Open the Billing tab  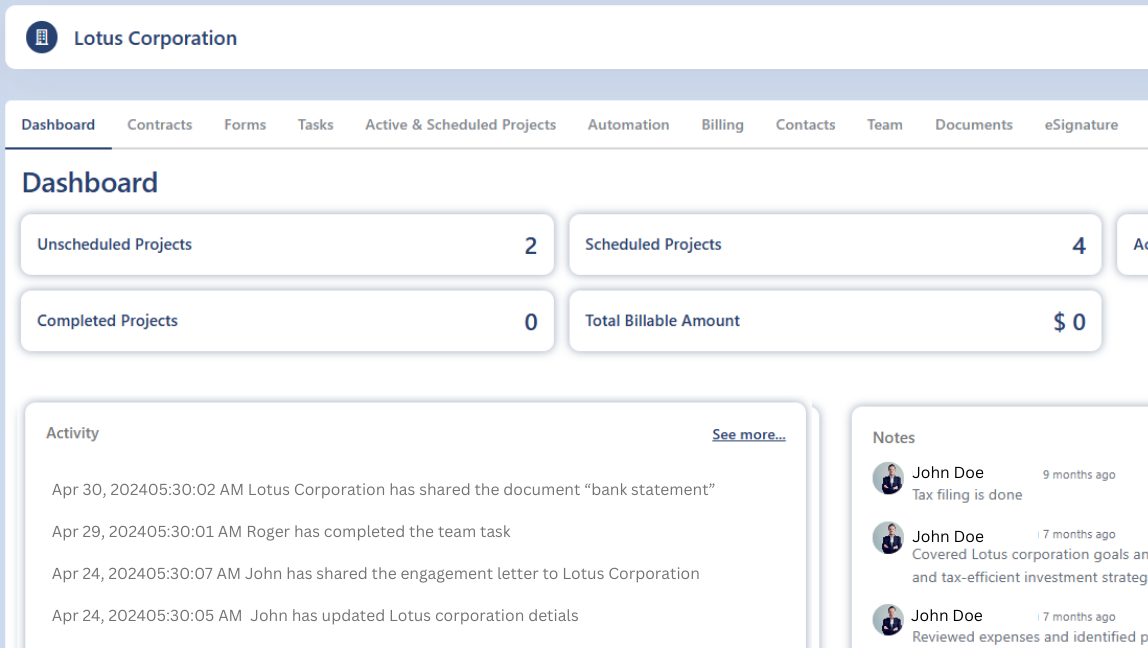tap(722, 125)
